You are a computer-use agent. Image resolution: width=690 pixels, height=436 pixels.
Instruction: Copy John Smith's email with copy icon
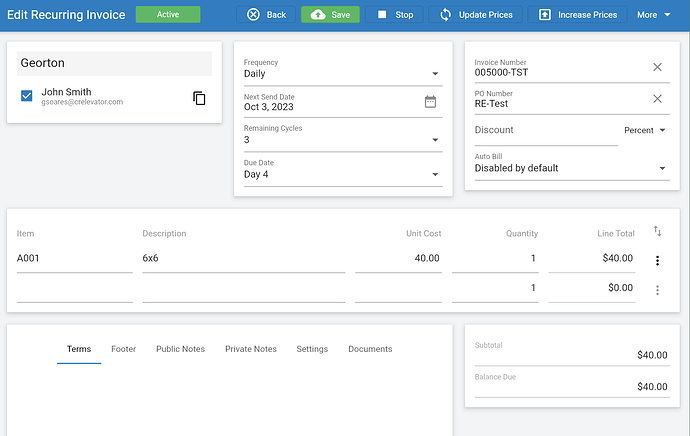pos(199,98)
